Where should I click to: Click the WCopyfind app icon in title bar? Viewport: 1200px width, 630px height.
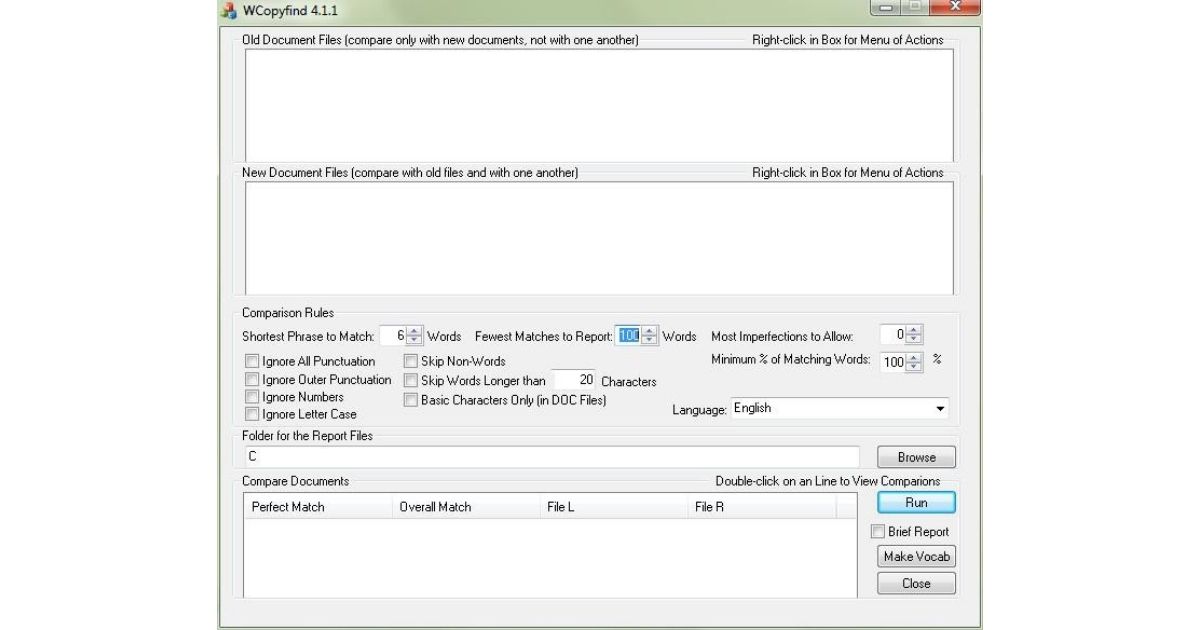click(x=229, y=9)
